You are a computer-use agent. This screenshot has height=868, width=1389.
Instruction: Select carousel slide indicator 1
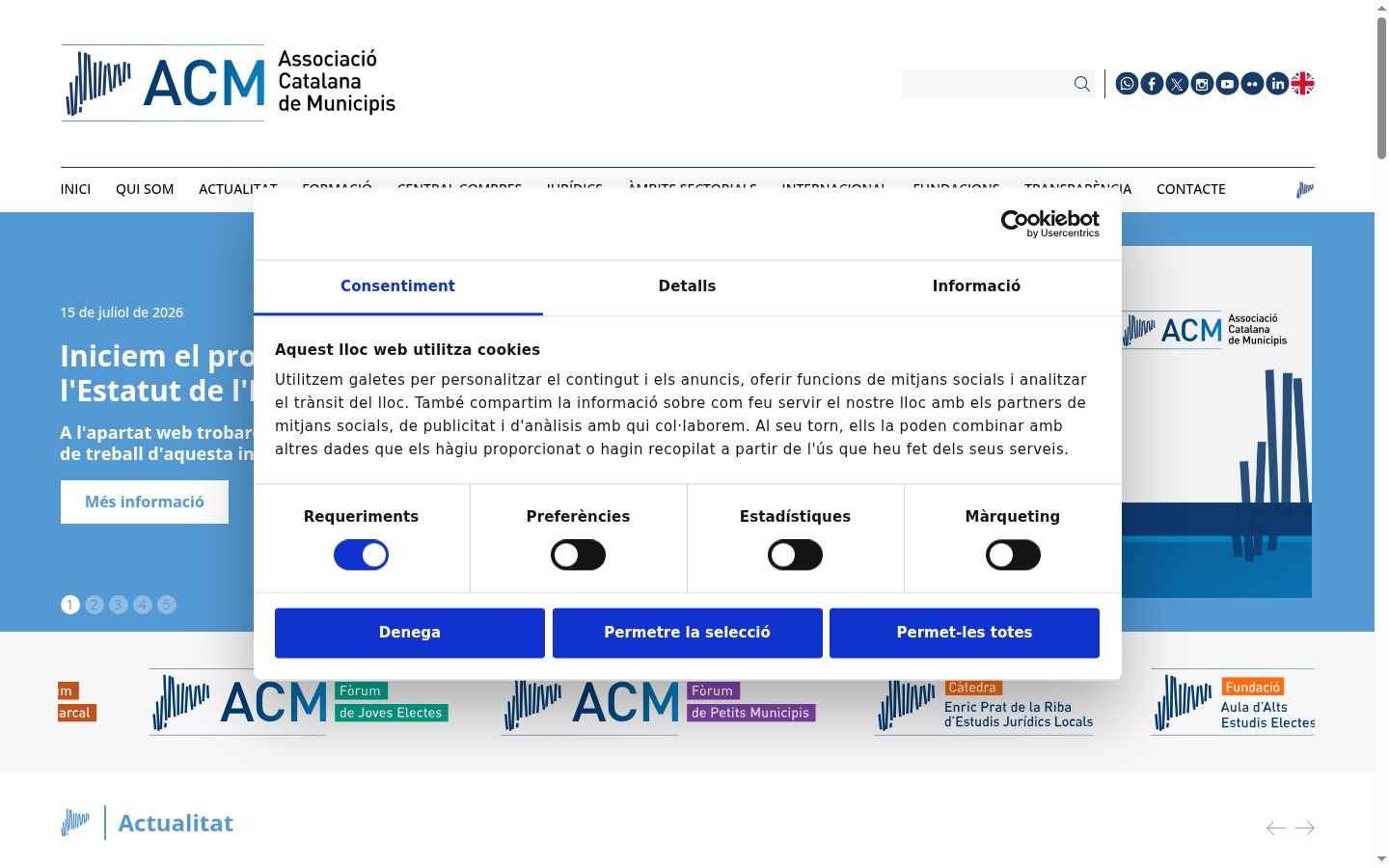pos(70,605)
